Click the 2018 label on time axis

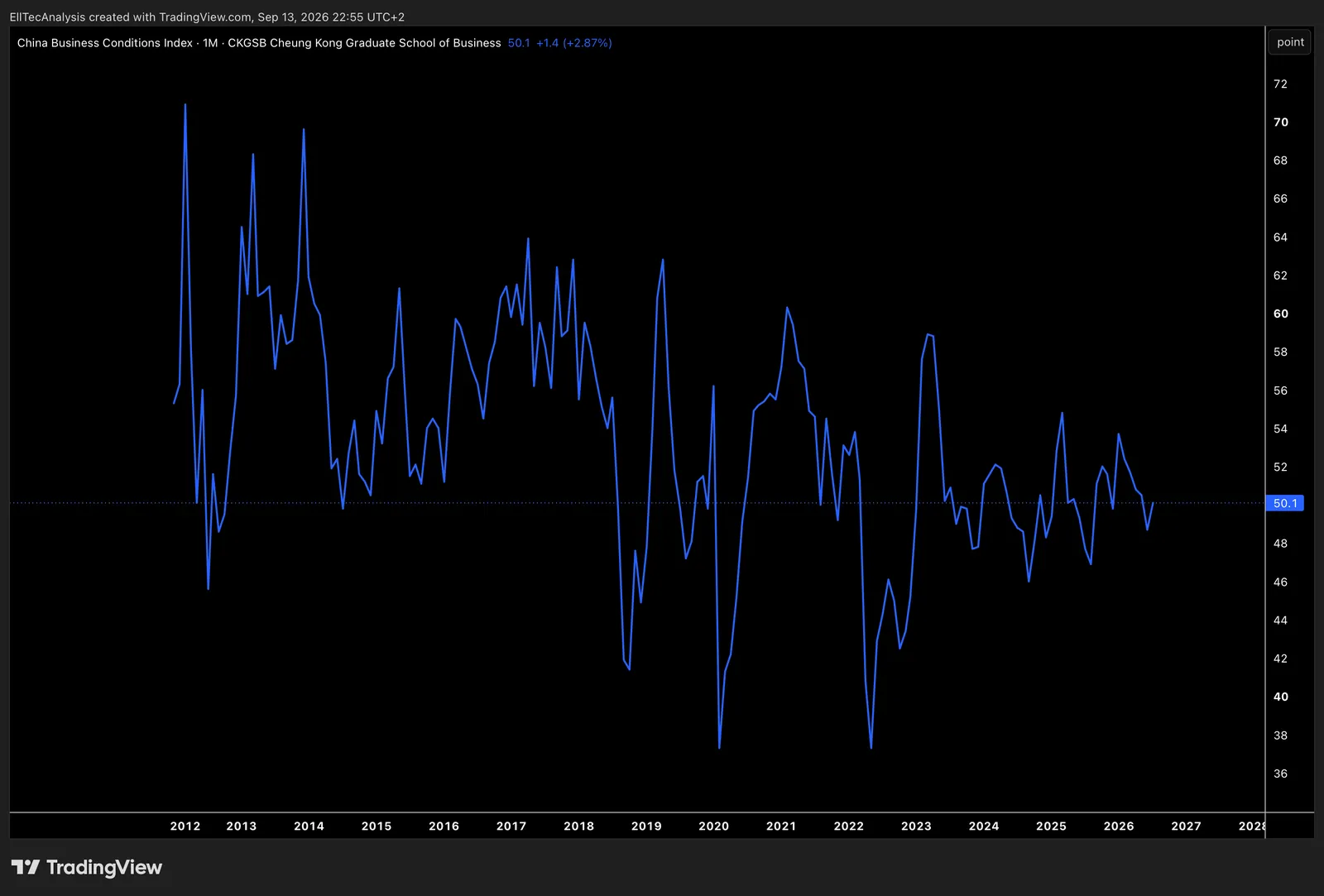[578, 826]
